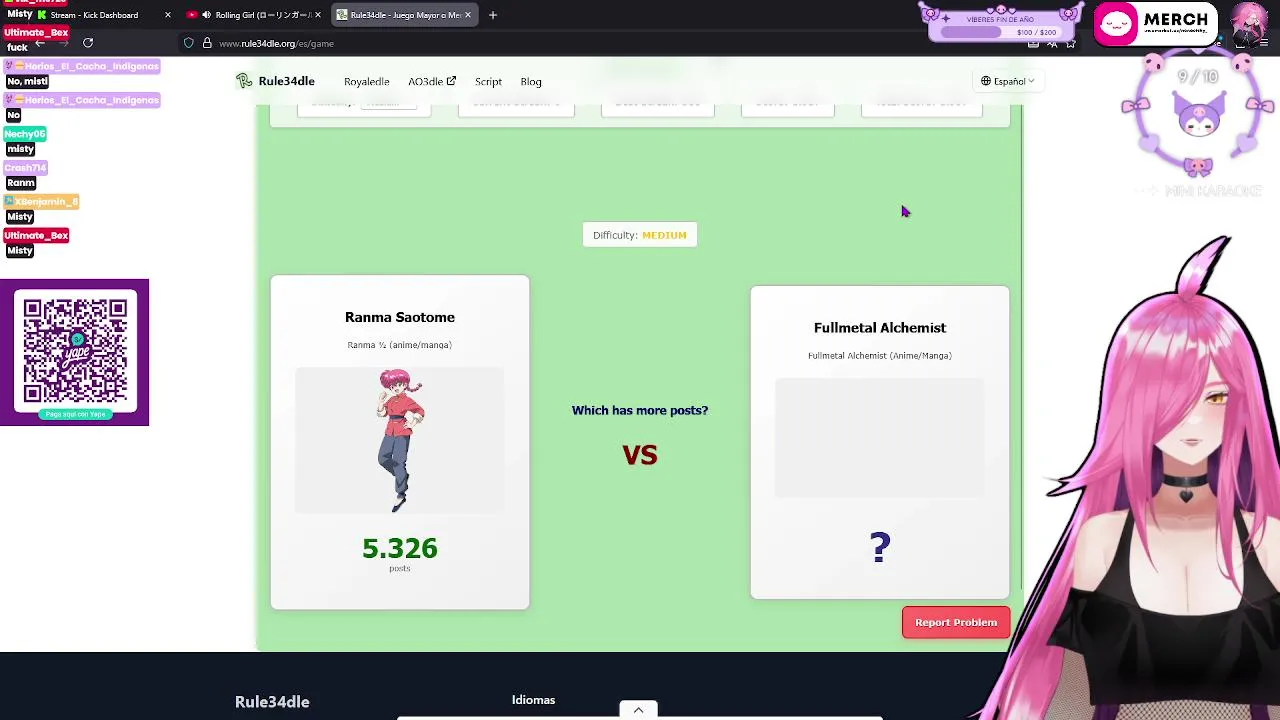This screenshot has width=1280, height=720.
Task: Open the AO3dle external link
Action: (432, 81)
